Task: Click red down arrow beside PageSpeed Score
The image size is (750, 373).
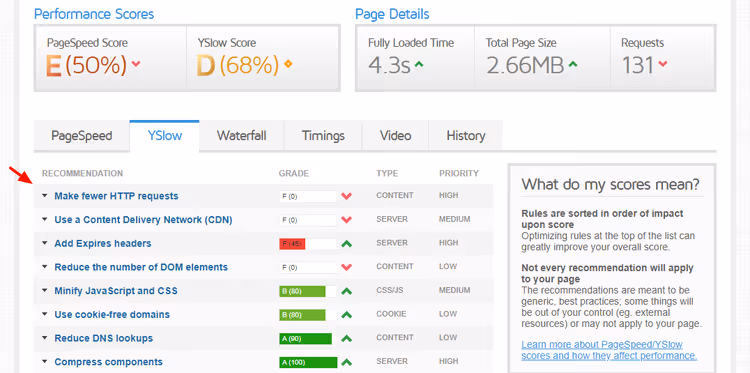Action: (136, 64)
